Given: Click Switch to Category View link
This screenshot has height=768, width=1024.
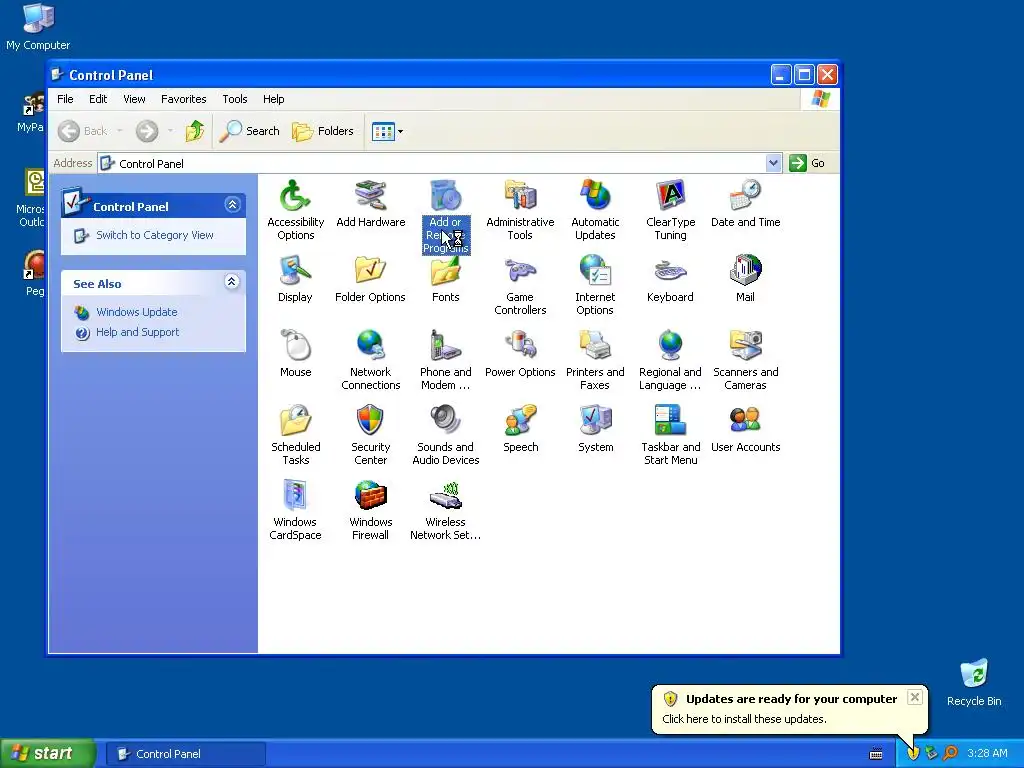Looking at the screenshot, I should [155, 235].
